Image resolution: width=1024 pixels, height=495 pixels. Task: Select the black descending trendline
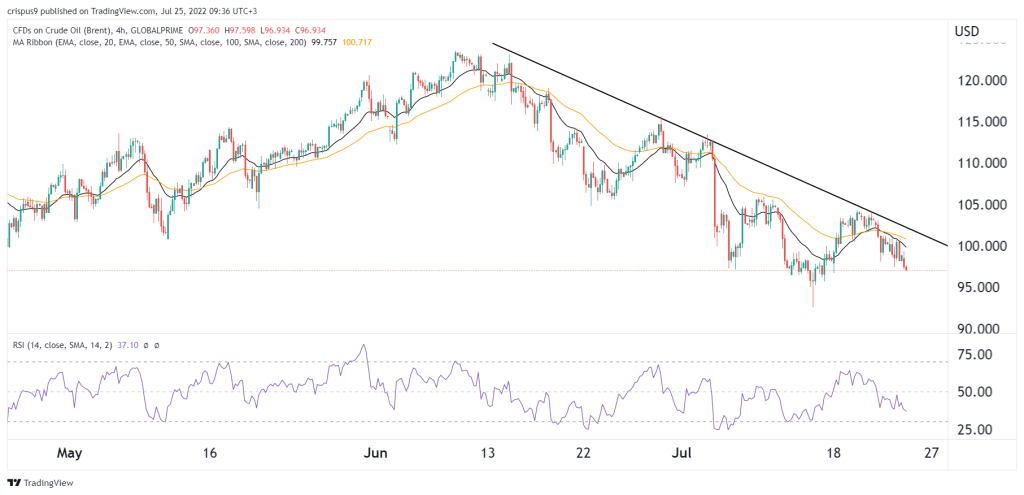[x=718, y=144]
